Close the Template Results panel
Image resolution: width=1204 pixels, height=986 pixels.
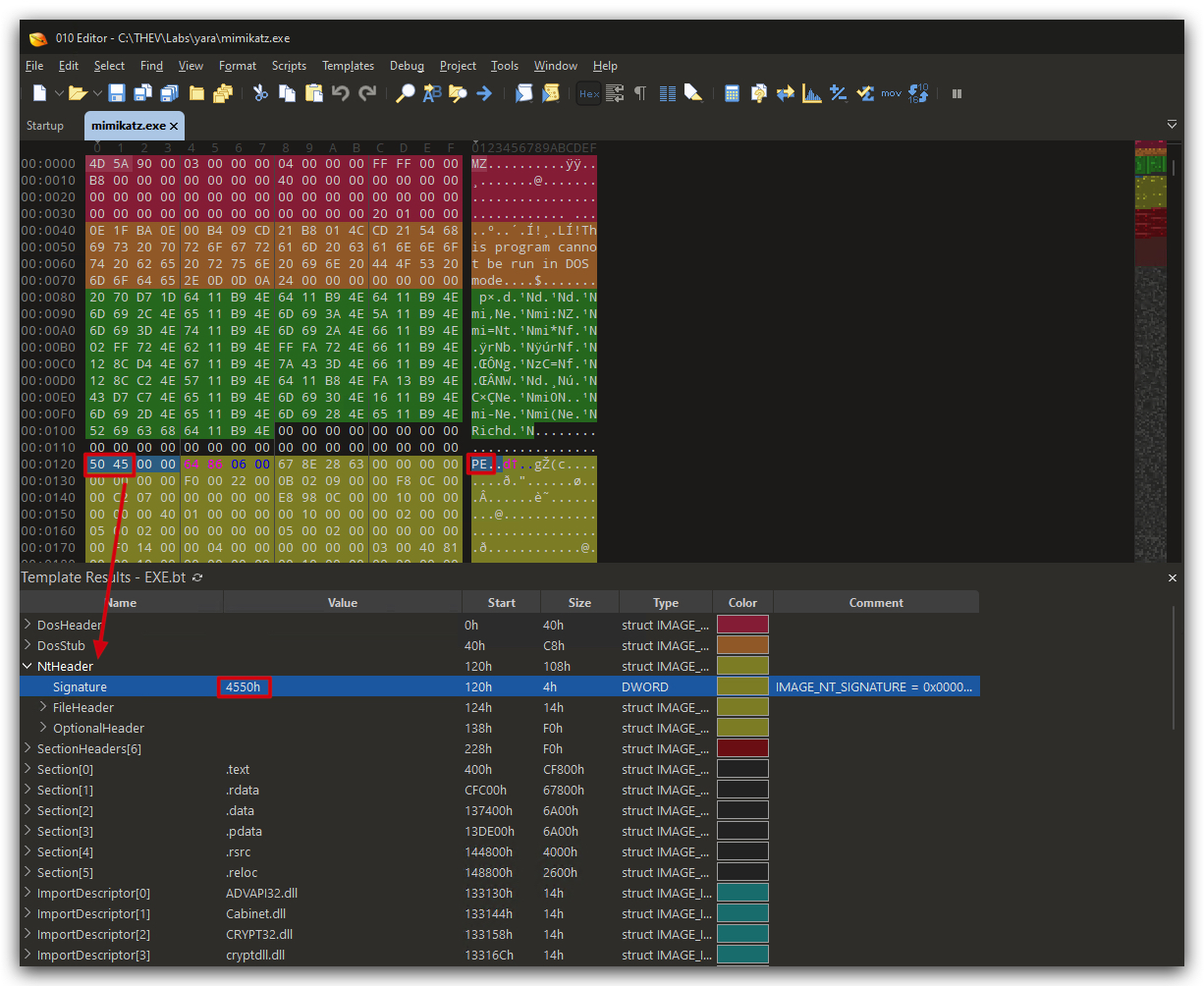click(x=1172, y=577)
